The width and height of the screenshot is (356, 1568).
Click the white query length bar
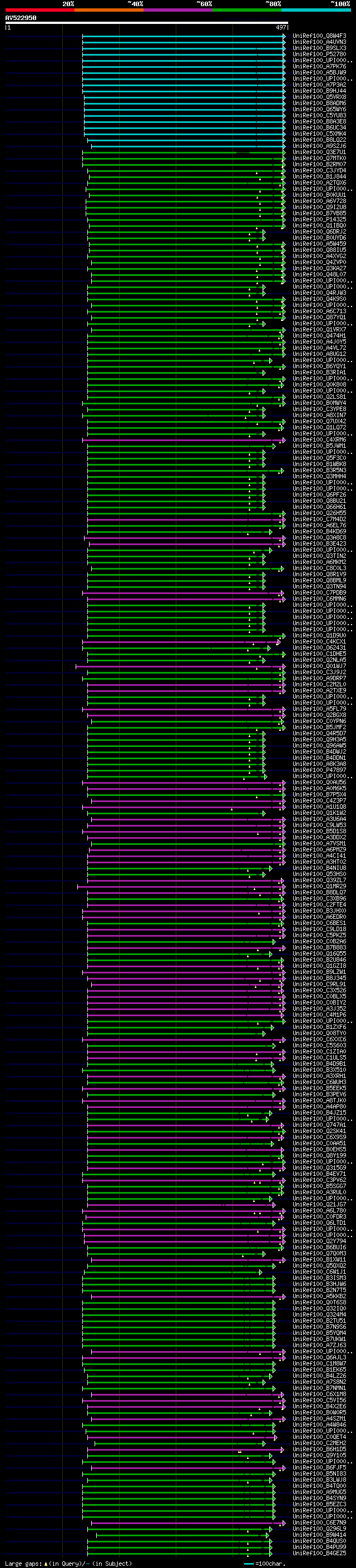[147, 23]
